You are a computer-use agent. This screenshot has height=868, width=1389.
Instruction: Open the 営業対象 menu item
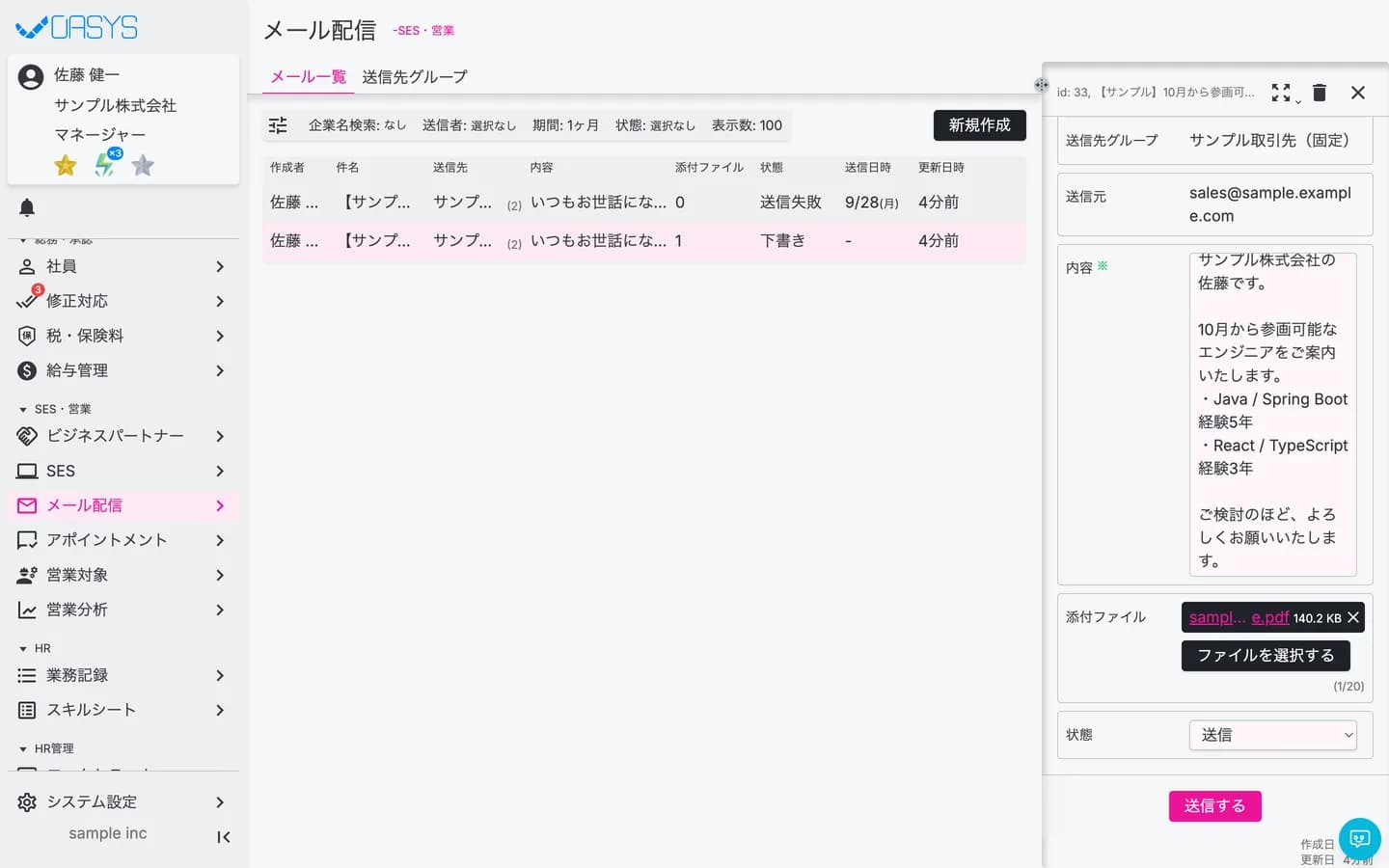[123, 575]
